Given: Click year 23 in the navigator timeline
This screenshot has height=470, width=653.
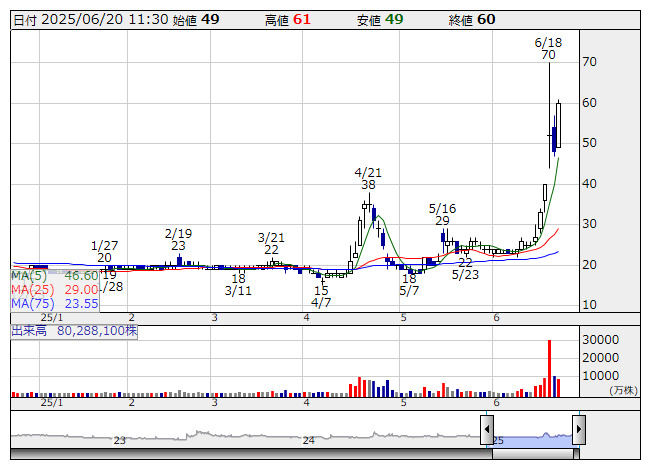Looking at the screenshot, I should (x=119, y=440).
